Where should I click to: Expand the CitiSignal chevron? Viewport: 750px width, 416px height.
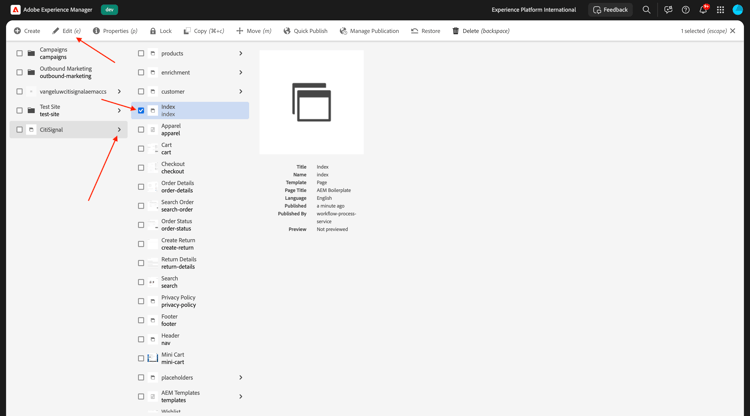[x=119, y=130]
